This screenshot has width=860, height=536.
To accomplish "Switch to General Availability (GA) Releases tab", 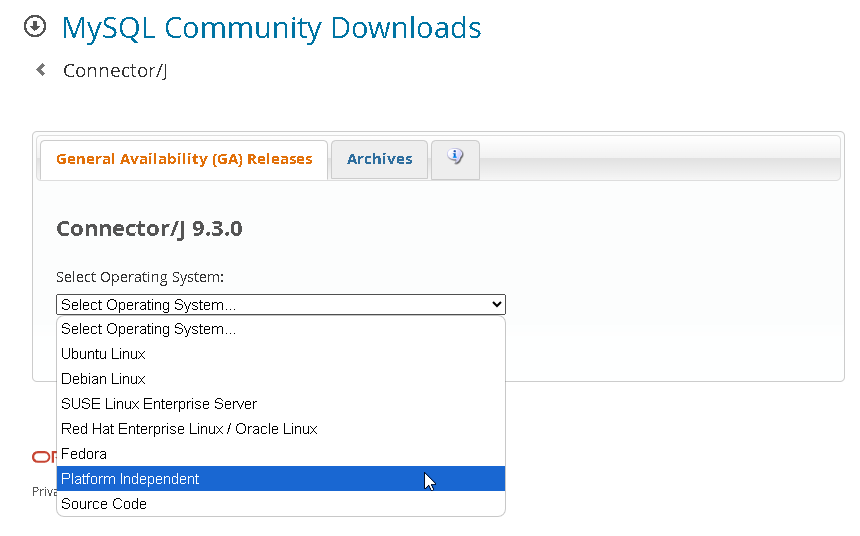I will 184,159.
